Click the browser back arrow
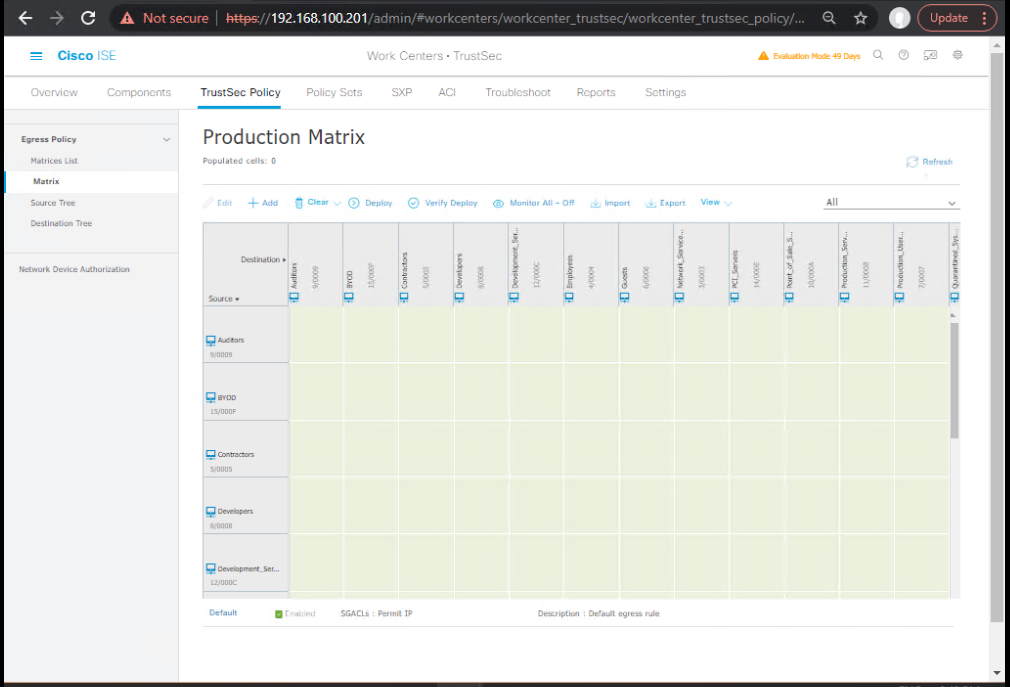Image resolution: width=1010 pixels, height=687 pixels. 25,18
